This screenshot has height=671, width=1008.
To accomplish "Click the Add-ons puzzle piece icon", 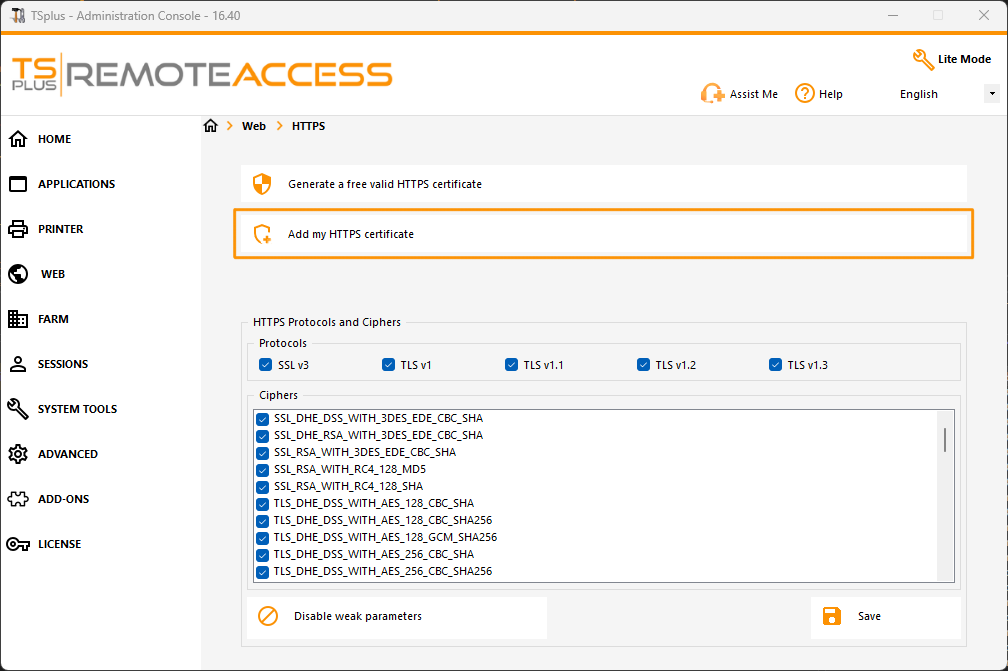I will click(18, 499).
